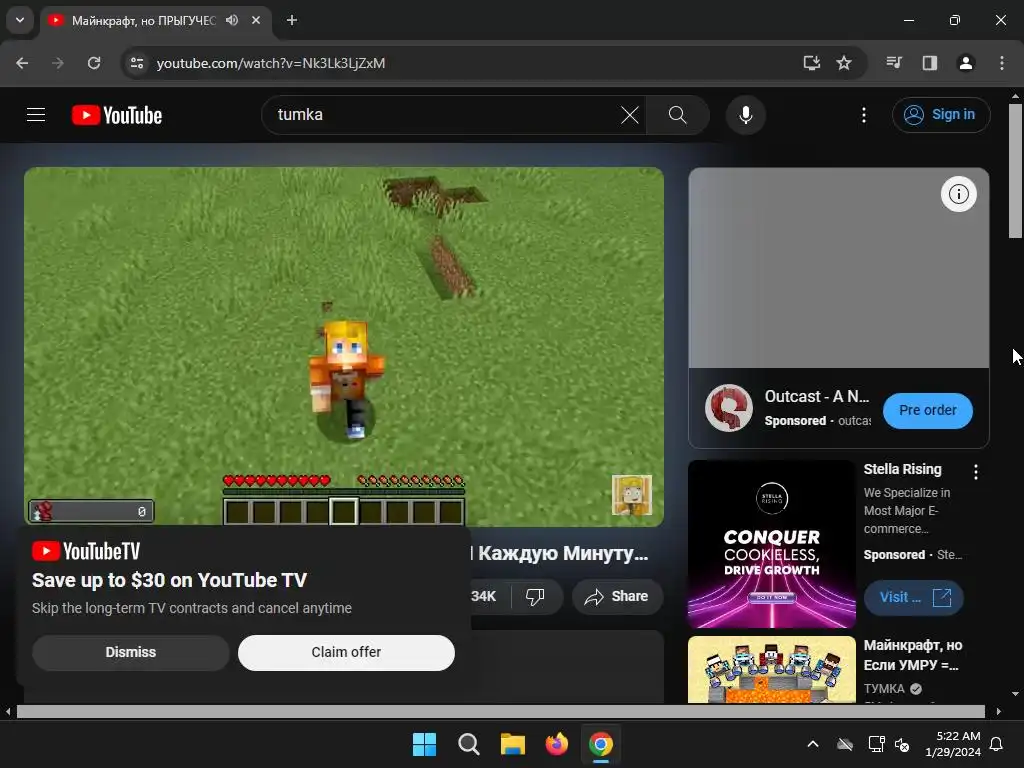Launch Firefox from the taskbar
The height and width of the screenshot is (768, 1024).
(x=556, y=744)
